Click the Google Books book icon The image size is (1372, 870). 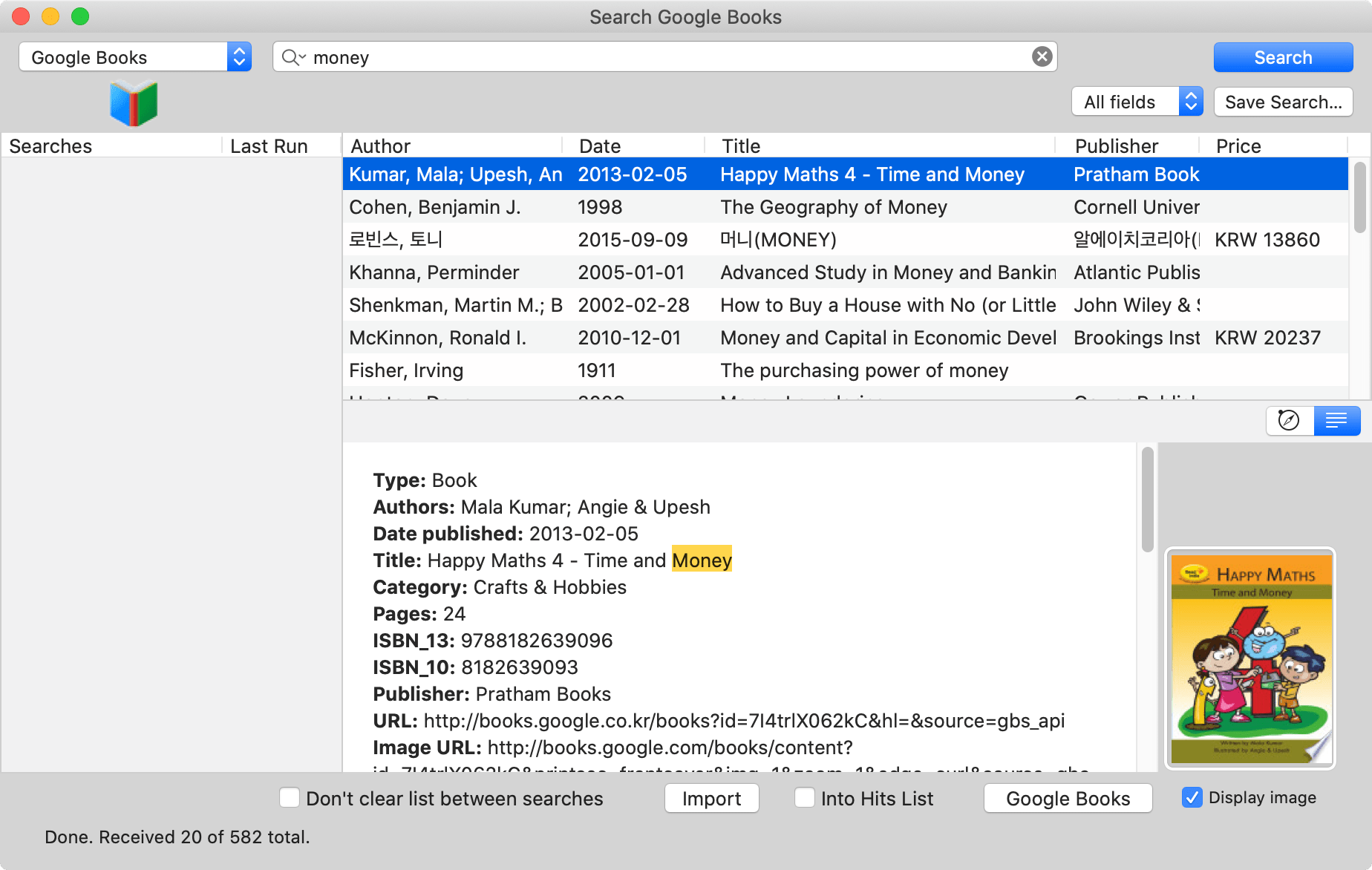(x=134, y=104)
